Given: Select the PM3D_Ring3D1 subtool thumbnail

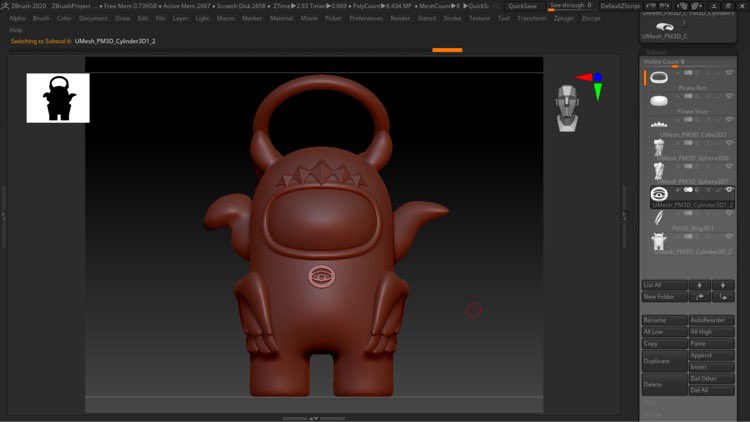Looking at the screenshot, I should 659,218.
